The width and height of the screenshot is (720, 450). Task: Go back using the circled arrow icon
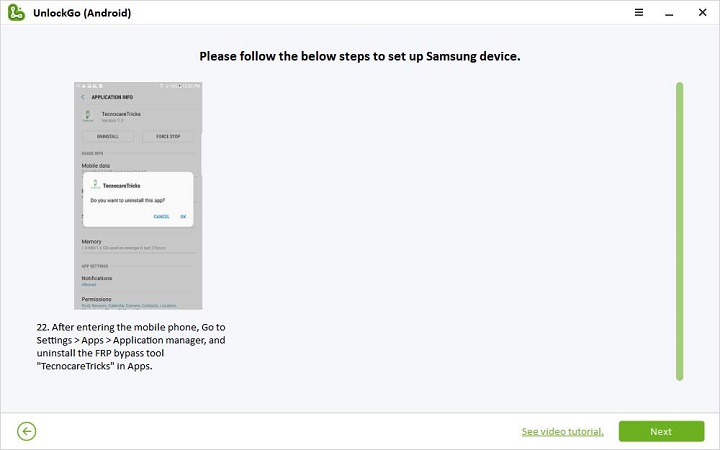click(27, 431)
